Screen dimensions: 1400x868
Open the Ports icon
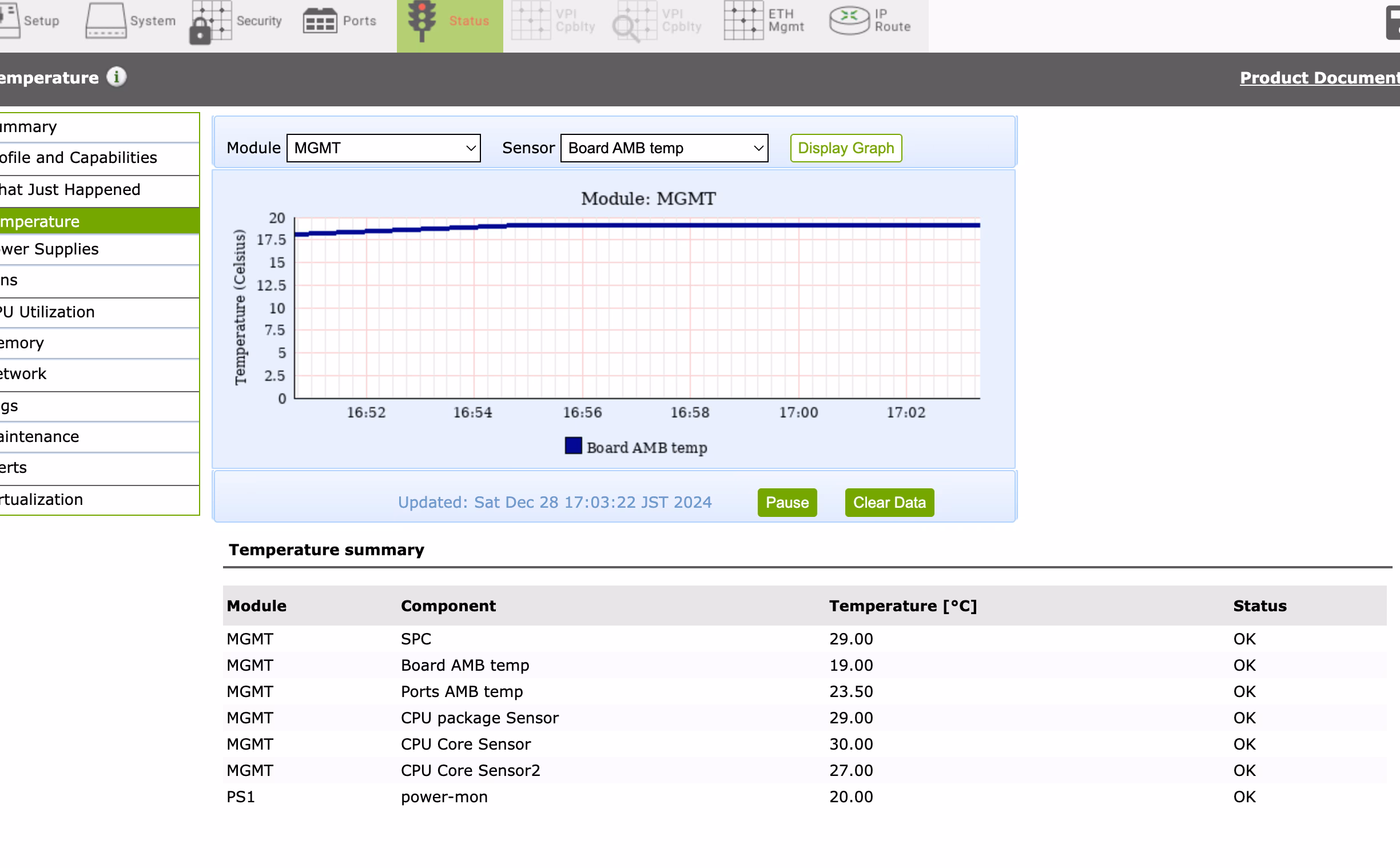pyautogui.click(x=320, y=21)
